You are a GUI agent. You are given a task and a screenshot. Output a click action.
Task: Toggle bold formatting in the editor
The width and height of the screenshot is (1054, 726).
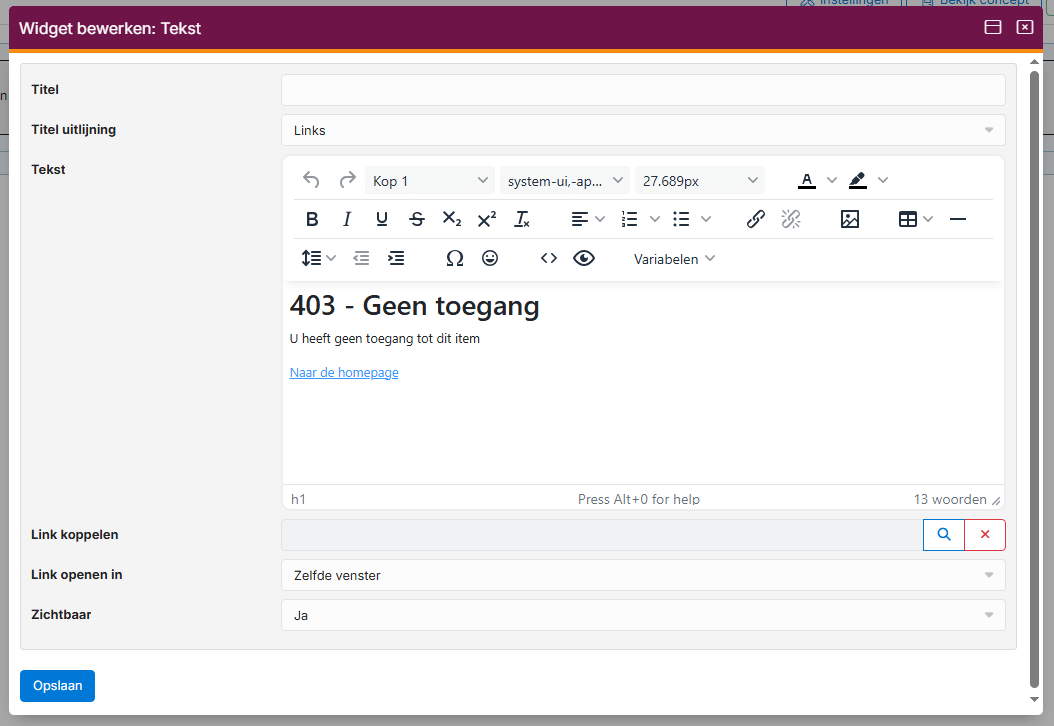pyautogui.click(x=312, y=219)
